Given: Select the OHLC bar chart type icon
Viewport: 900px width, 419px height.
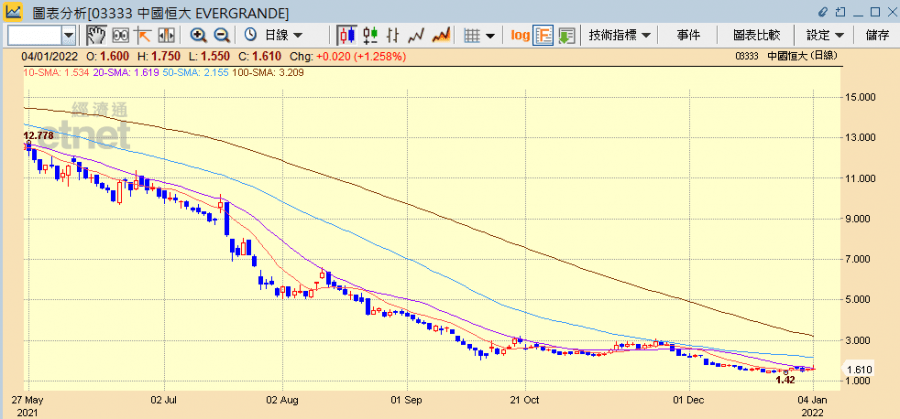Looking at the screenshot, I should (x=372, y=35).
